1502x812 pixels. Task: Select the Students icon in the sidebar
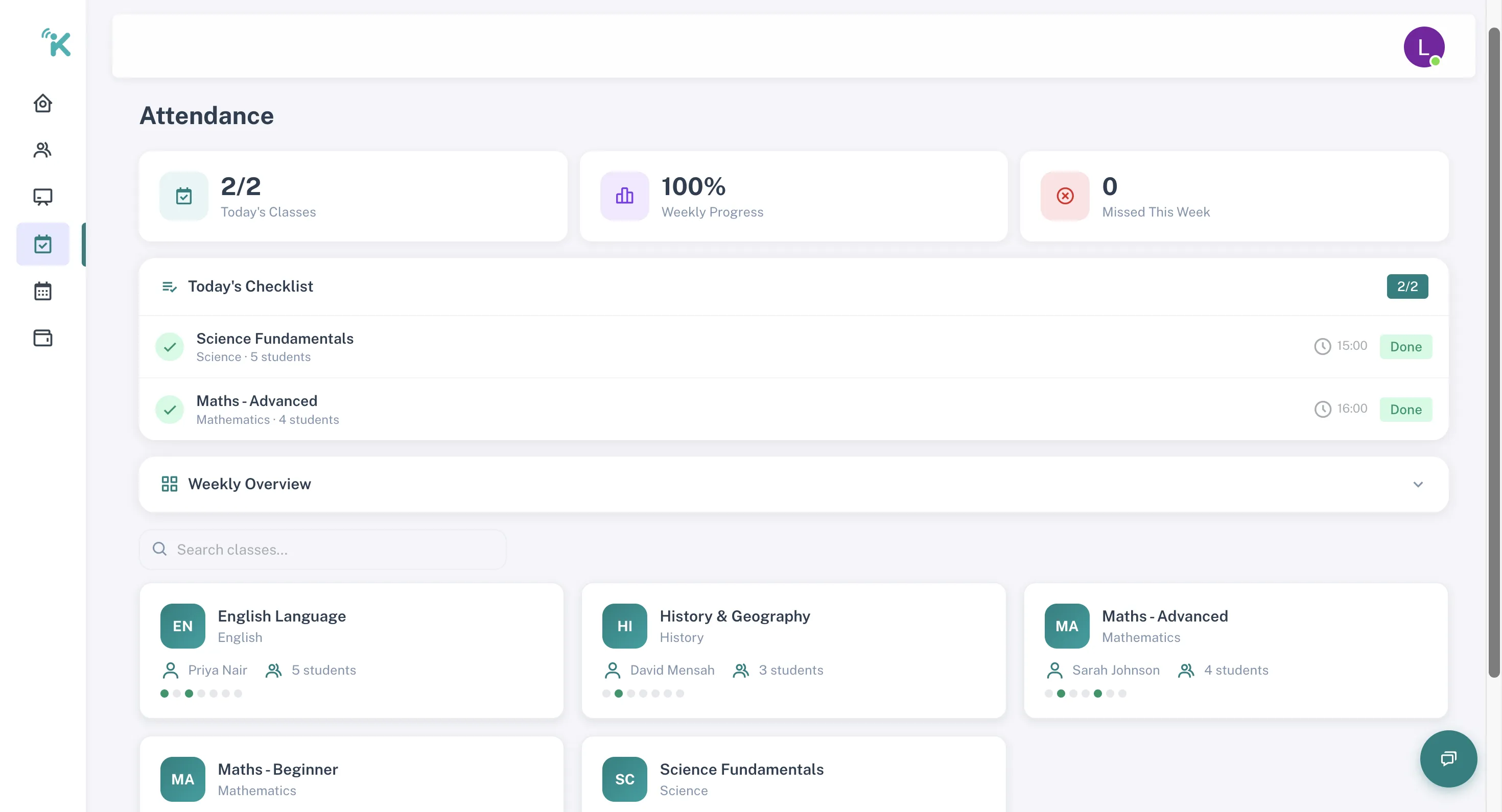(42, 150)
